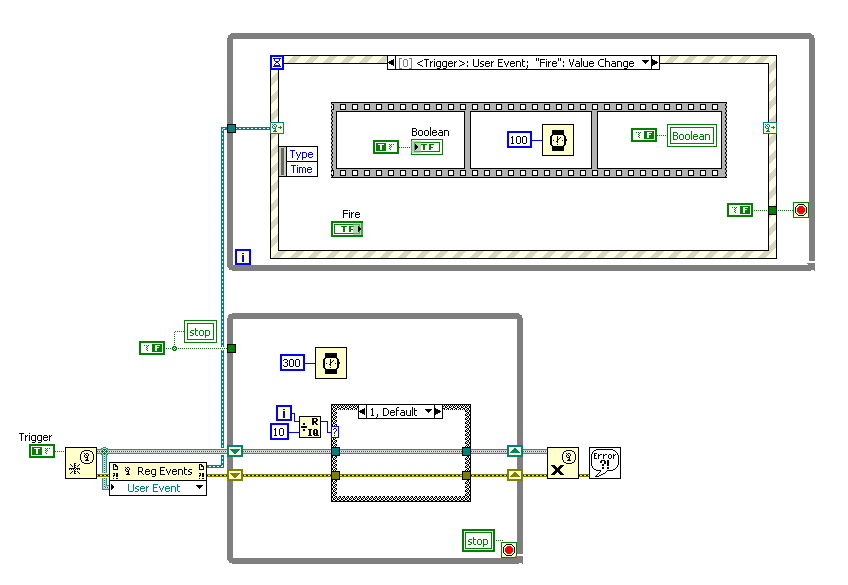The image size is (848, 585).
Task: Open the event case selector dropdown
Action: [645, 63]
